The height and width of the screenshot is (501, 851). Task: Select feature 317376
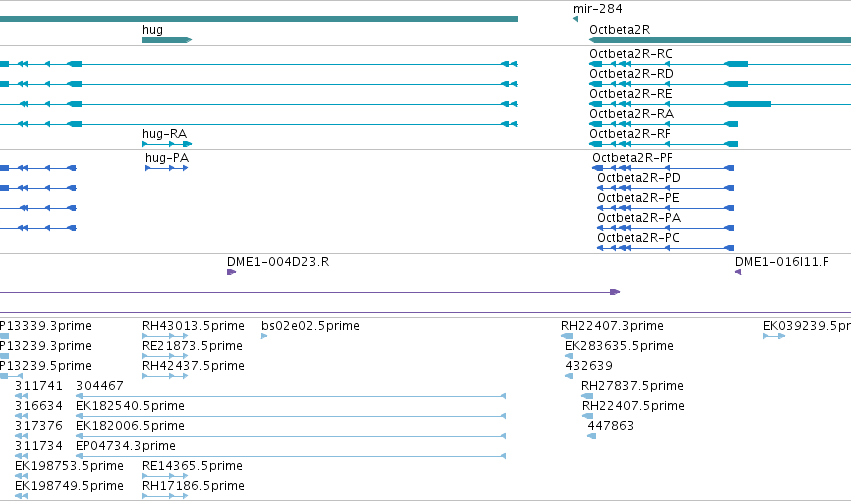pos(39,427)
